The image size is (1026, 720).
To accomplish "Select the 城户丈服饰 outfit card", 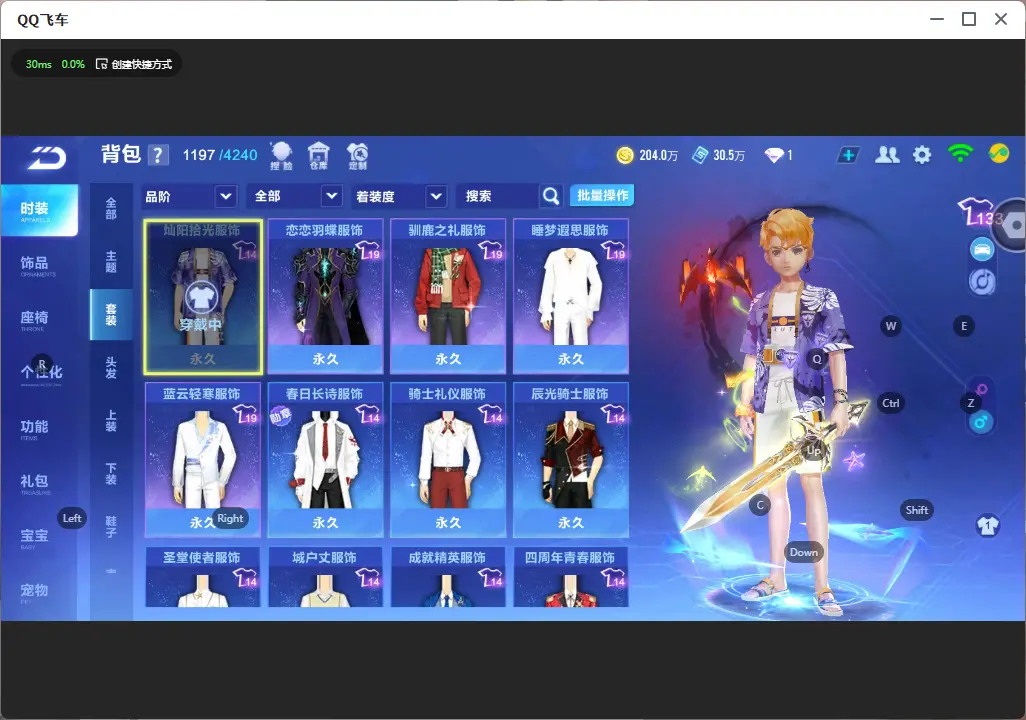I will (325, 577).
